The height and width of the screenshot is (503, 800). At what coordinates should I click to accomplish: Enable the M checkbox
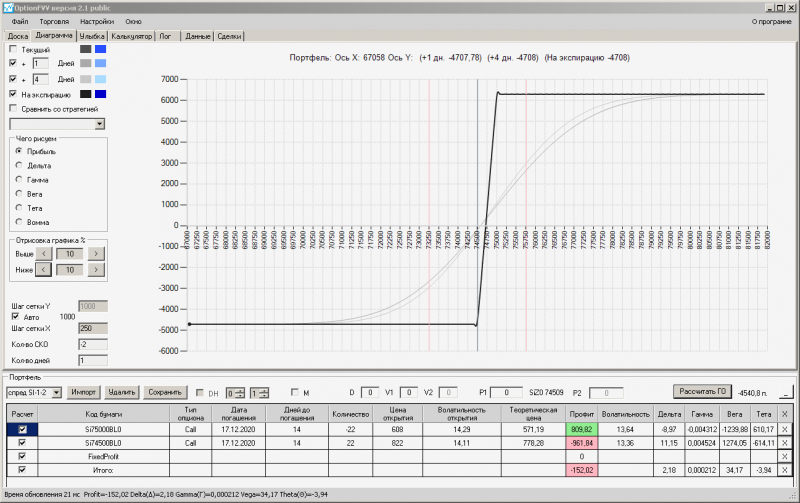point(294,392)
